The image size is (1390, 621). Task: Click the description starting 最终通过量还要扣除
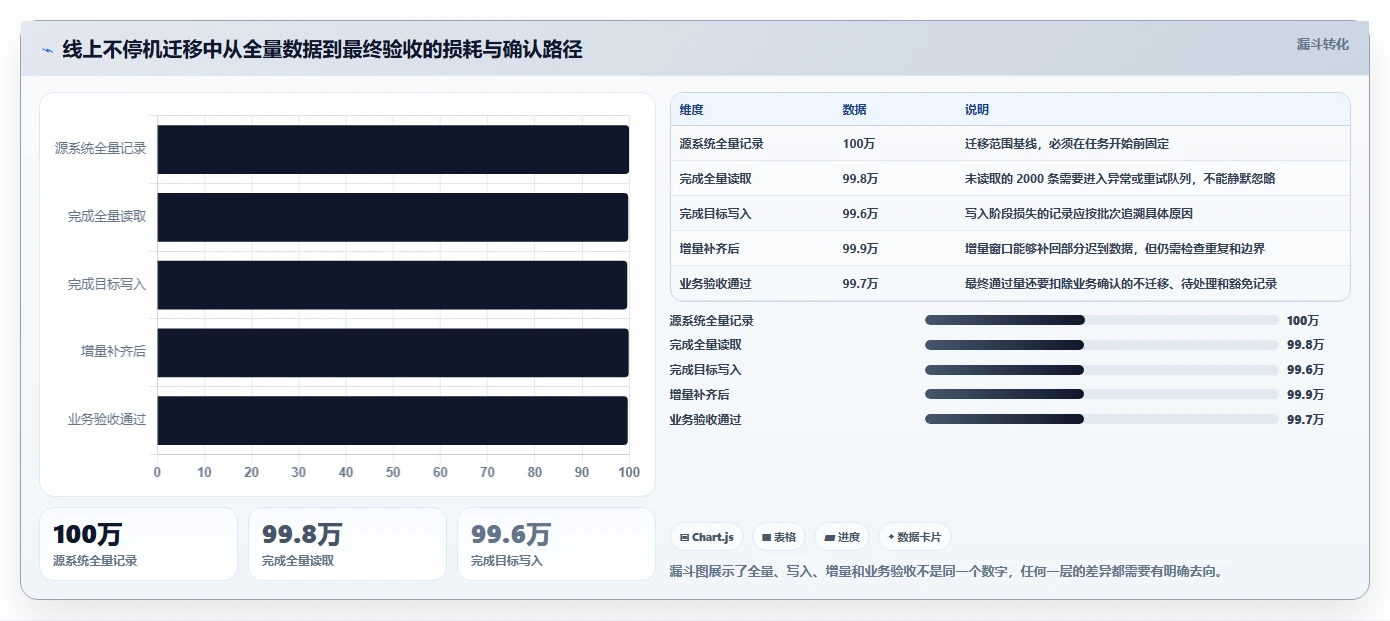[1120, 284]
